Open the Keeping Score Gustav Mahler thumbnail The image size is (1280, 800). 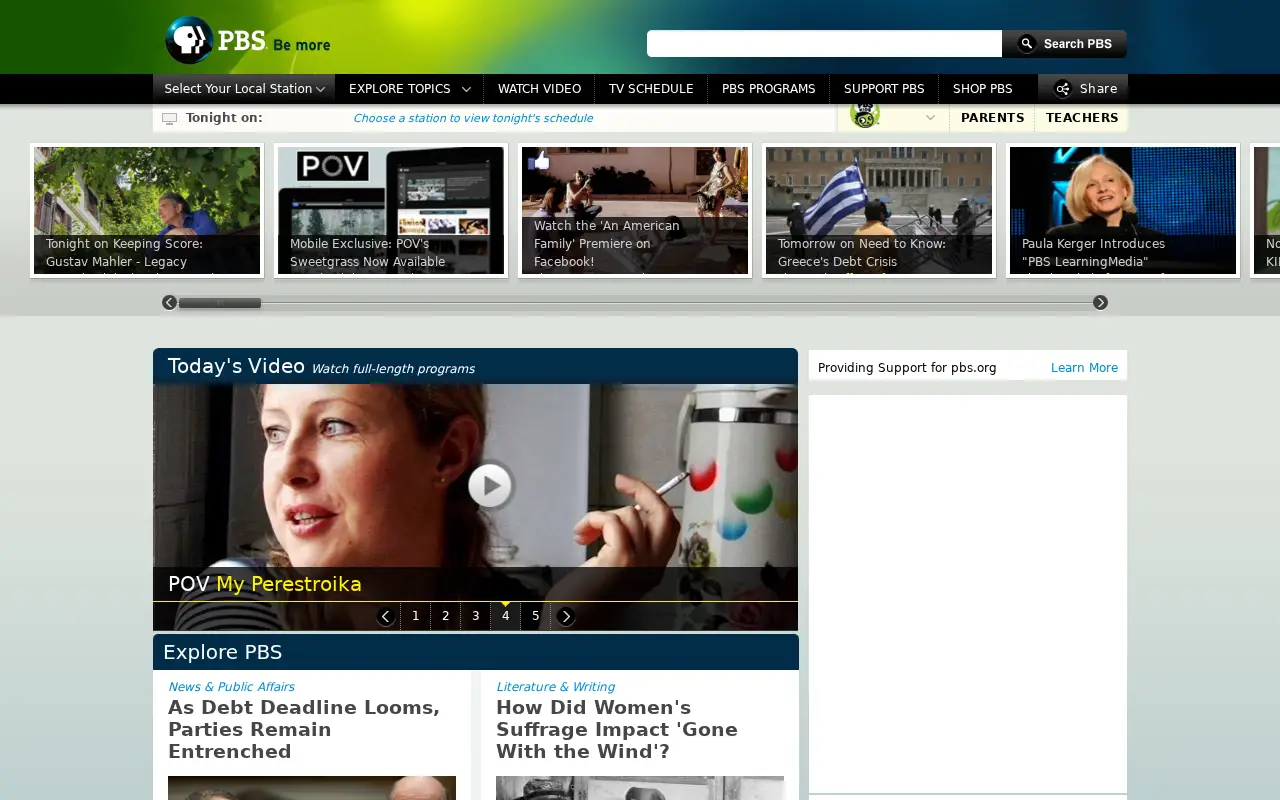147,210
